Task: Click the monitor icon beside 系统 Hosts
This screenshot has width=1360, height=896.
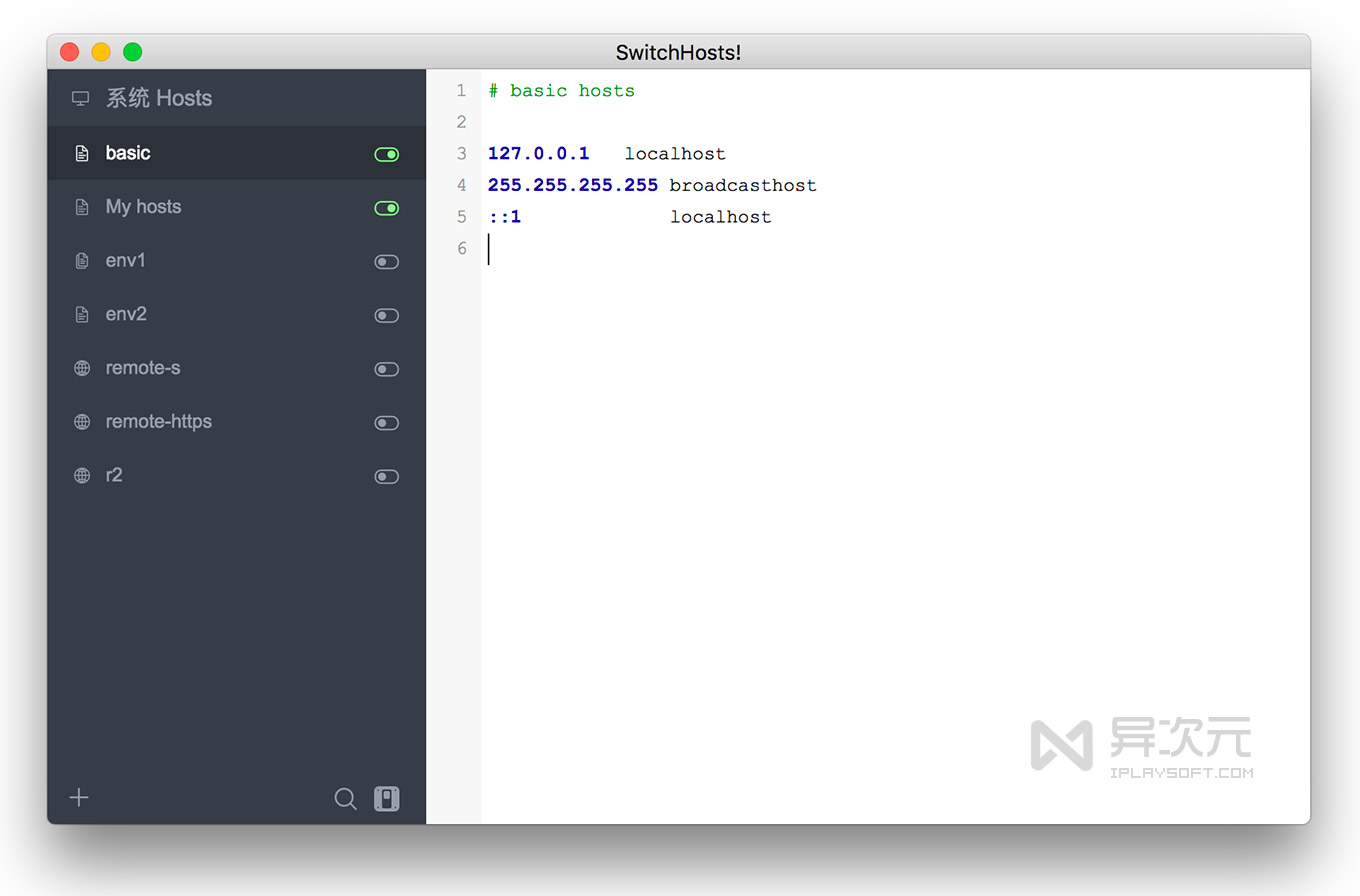Action: click(x=80, y=98)
